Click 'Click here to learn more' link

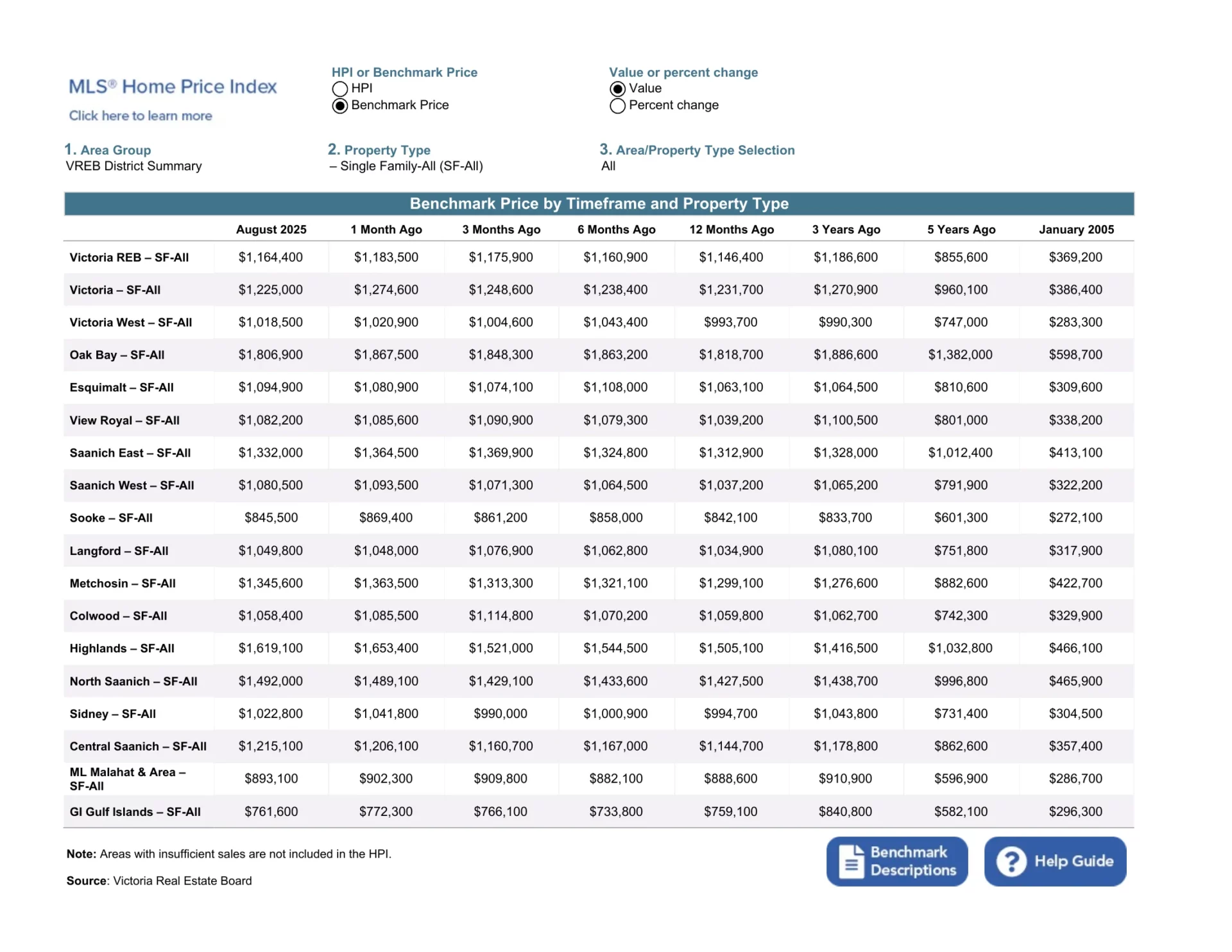[141, 116]
